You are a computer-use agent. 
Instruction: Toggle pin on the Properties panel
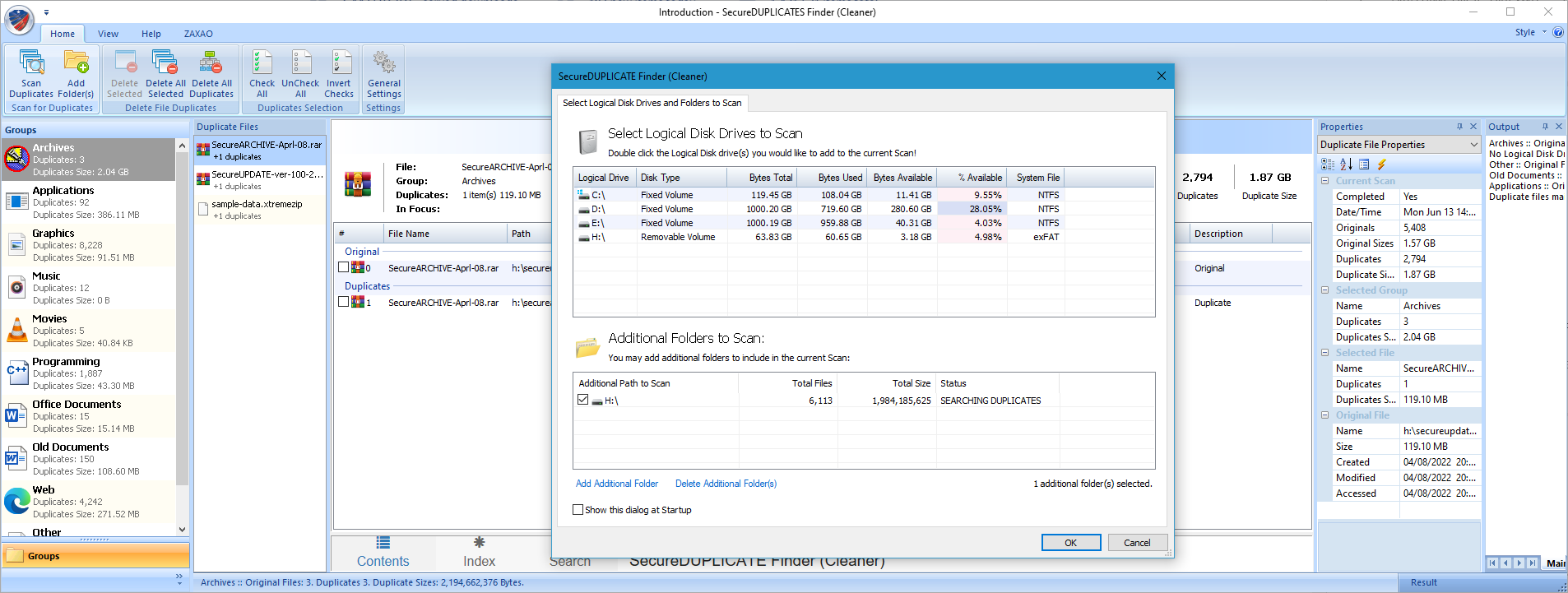[x=1459, y=127]
